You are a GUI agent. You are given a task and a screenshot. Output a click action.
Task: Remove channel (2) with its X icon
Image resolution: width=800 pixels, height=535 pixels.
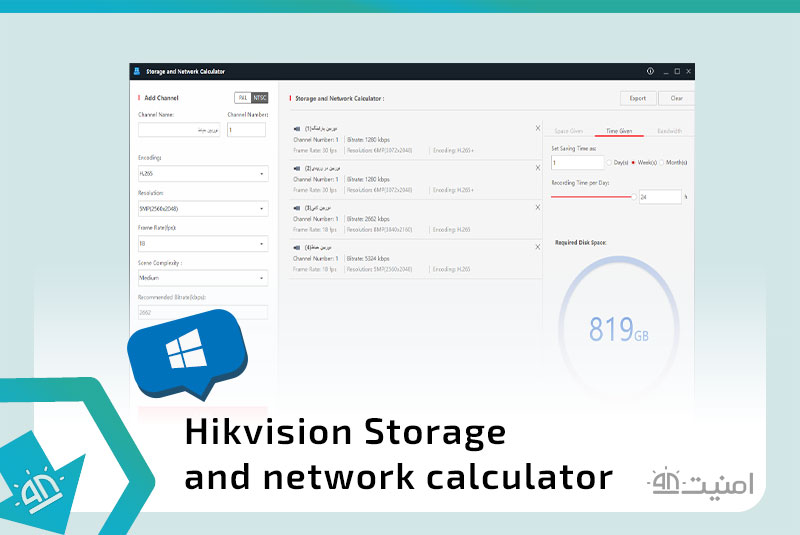click(538, 168)
